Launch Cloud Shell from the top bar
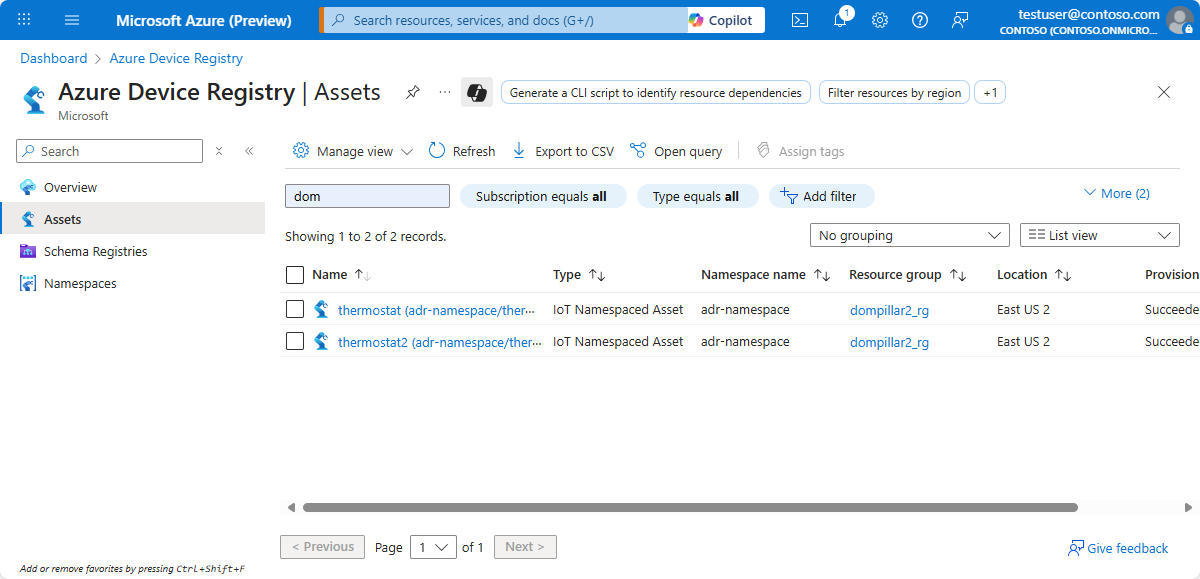The width and height of the screenshot is (1200, 579). coord(799,19)
